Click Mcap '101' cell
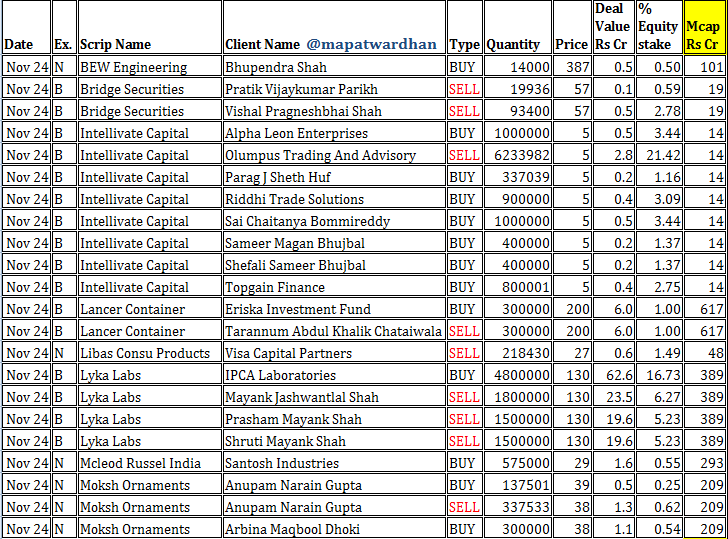The image size is (728, 539). click(705, 67)
